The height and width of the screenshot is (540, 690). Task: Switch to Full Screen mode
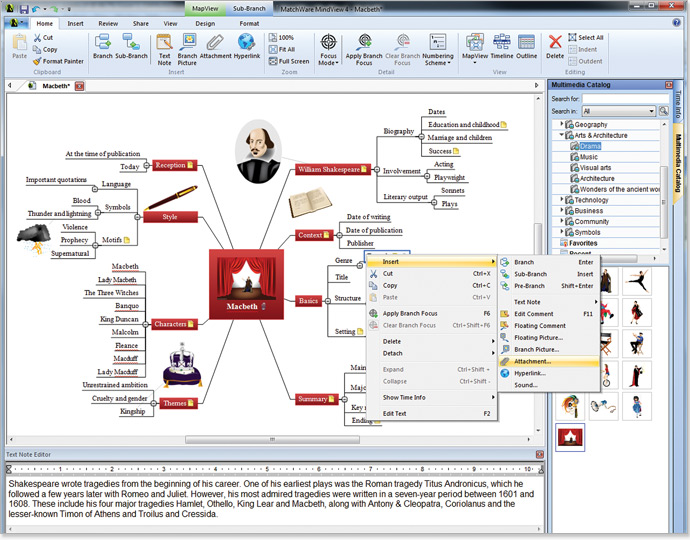point(289,61)
